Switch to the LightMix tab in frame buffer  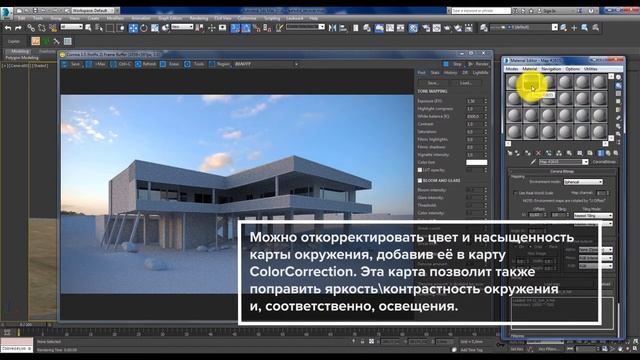(x=480, y=73)
